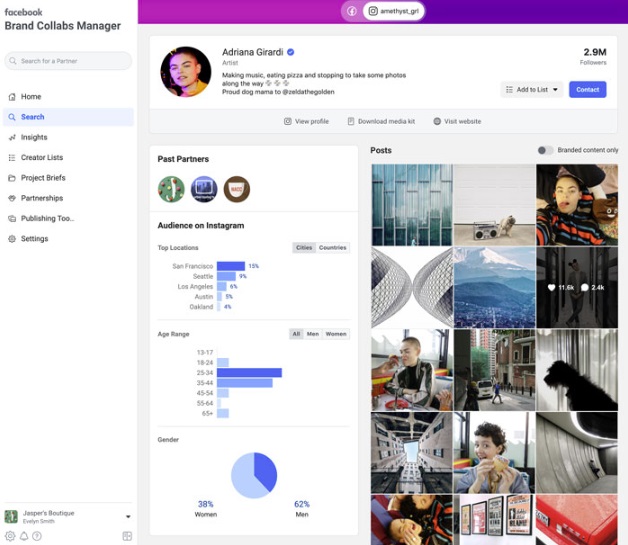Select the amethyst_grl Instagram account pill
This screenshot has width=628, height=545.
(393, 11)
